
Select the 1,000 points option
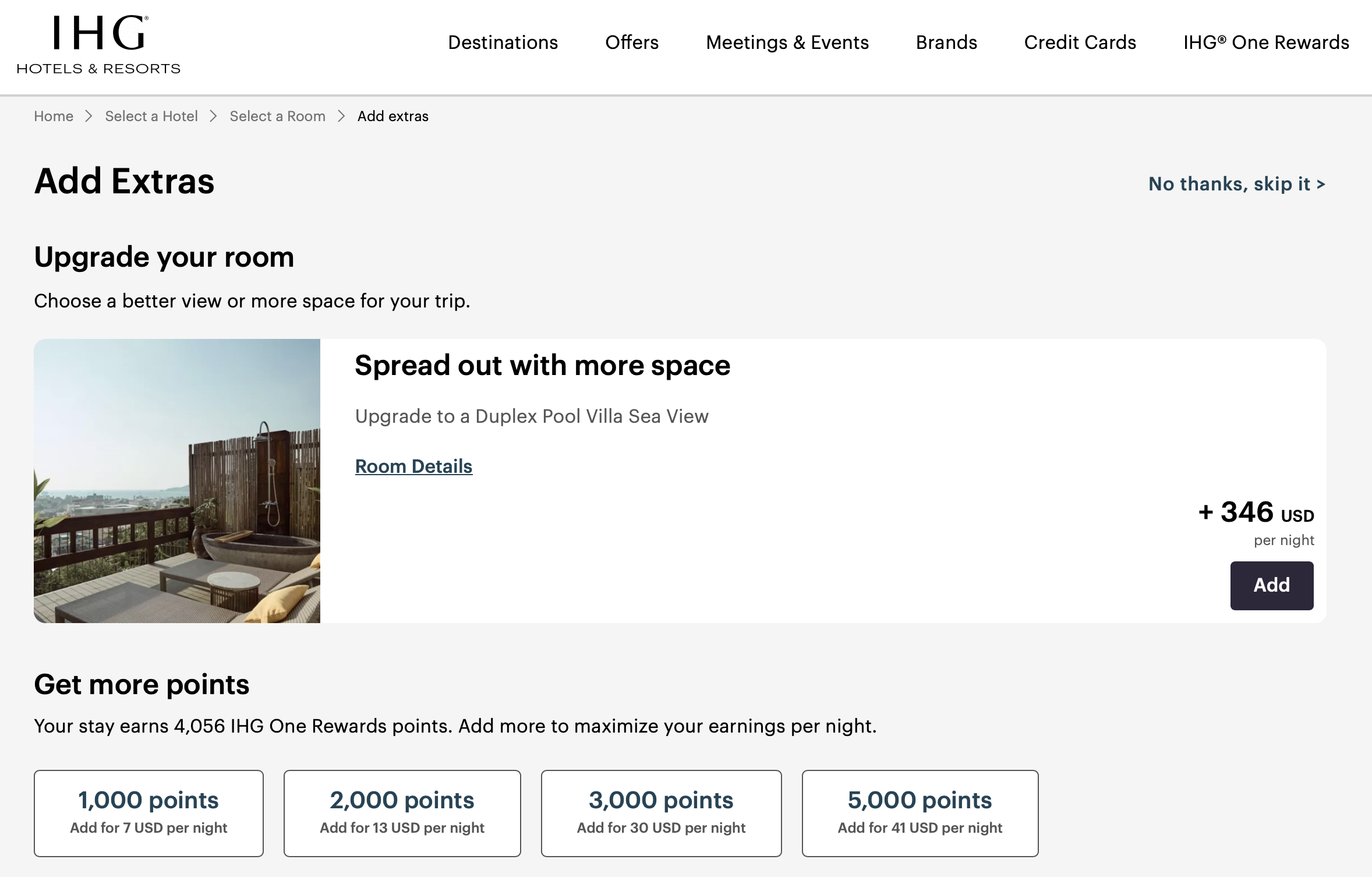pyautogui.click(x=148, y=814)
